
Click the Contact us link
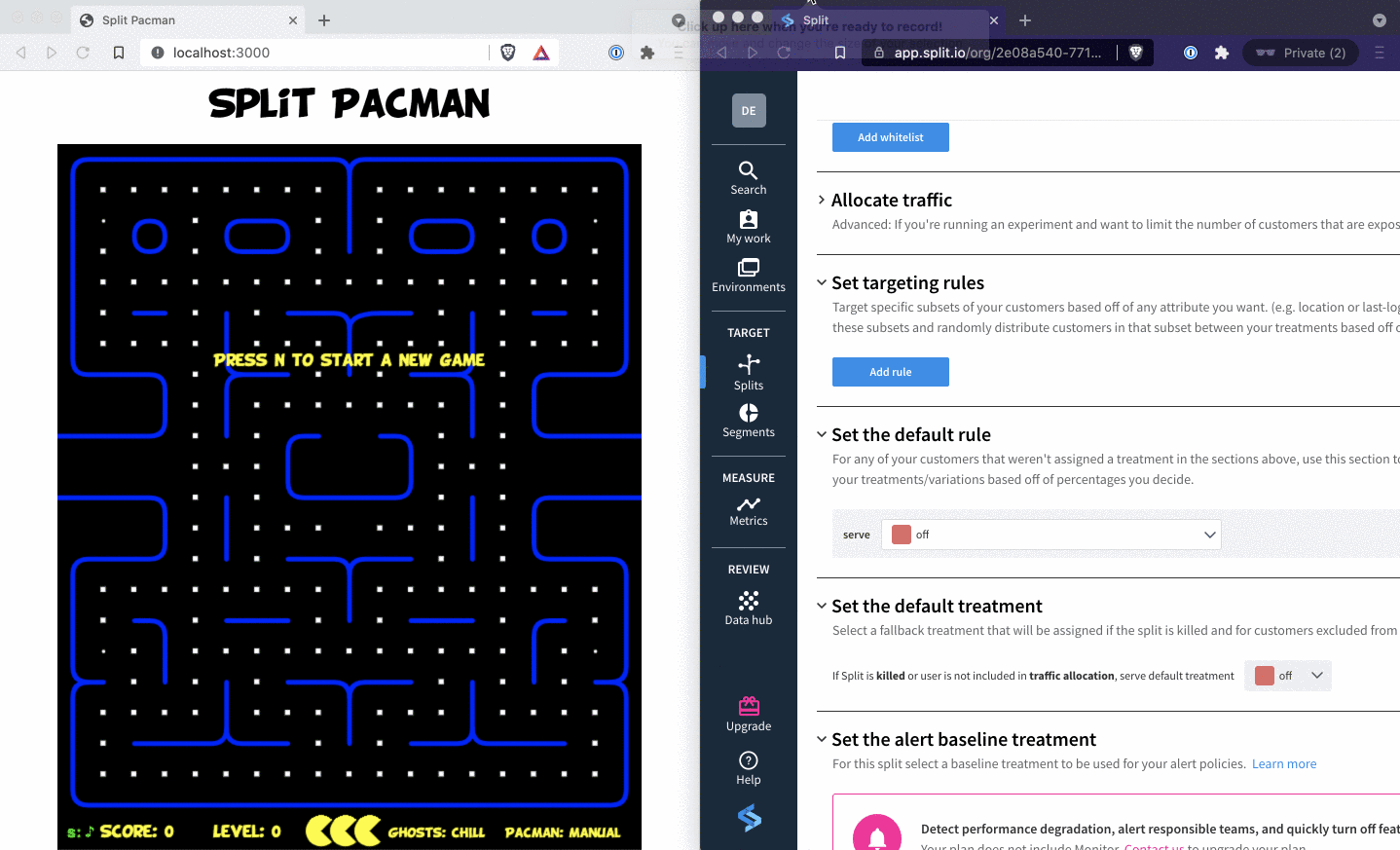[1154, 846]
